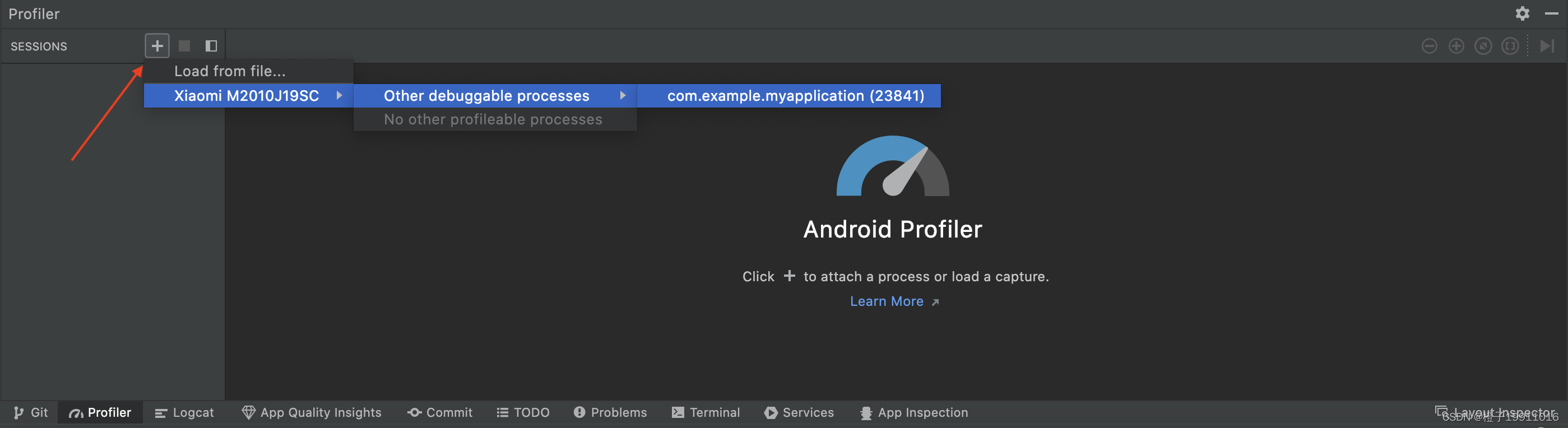
Task: Hide the Profiler tool window
Action: coord(1552,13)
